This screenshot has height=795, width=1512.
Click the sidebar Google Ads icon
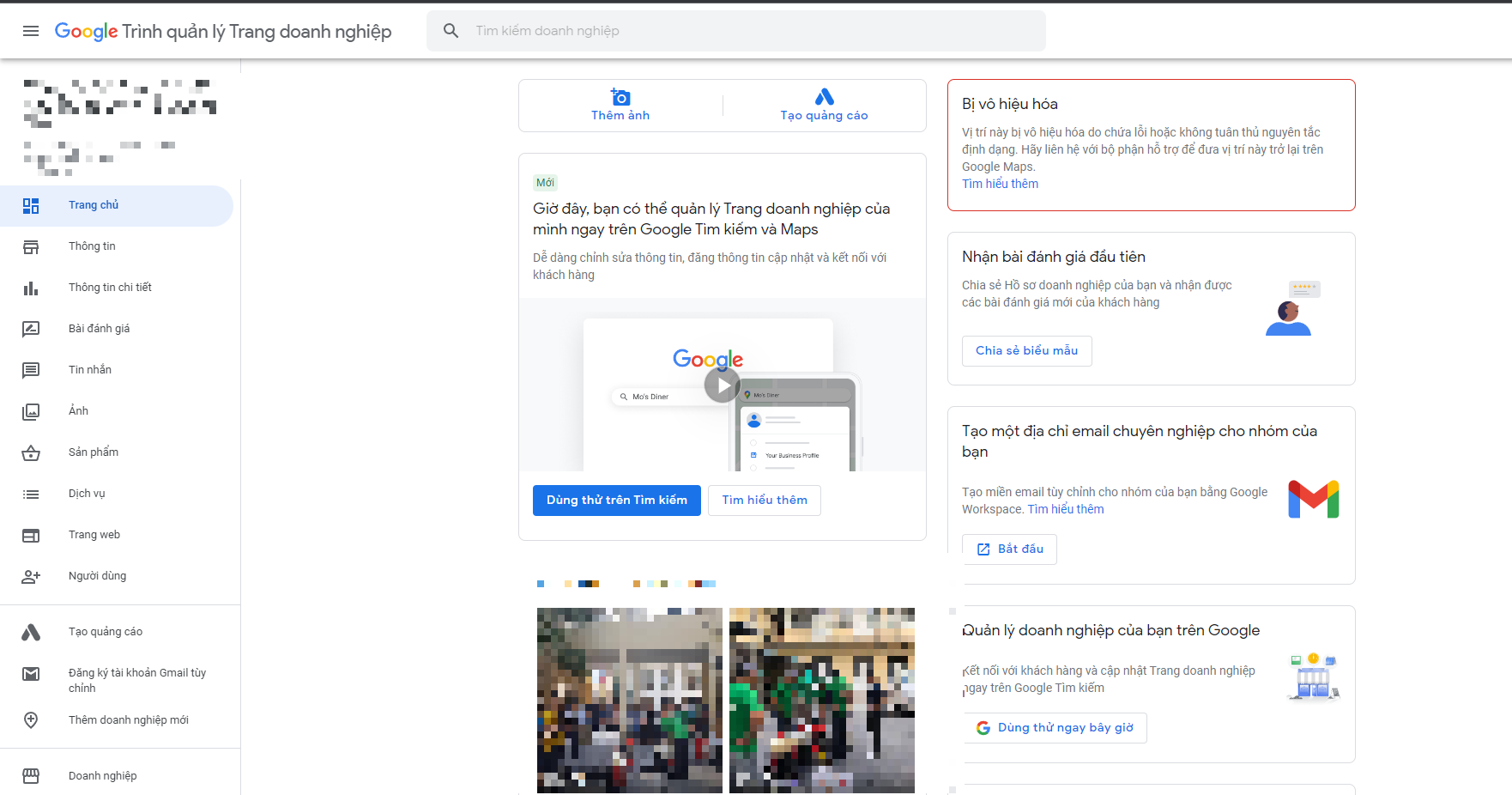31,632
